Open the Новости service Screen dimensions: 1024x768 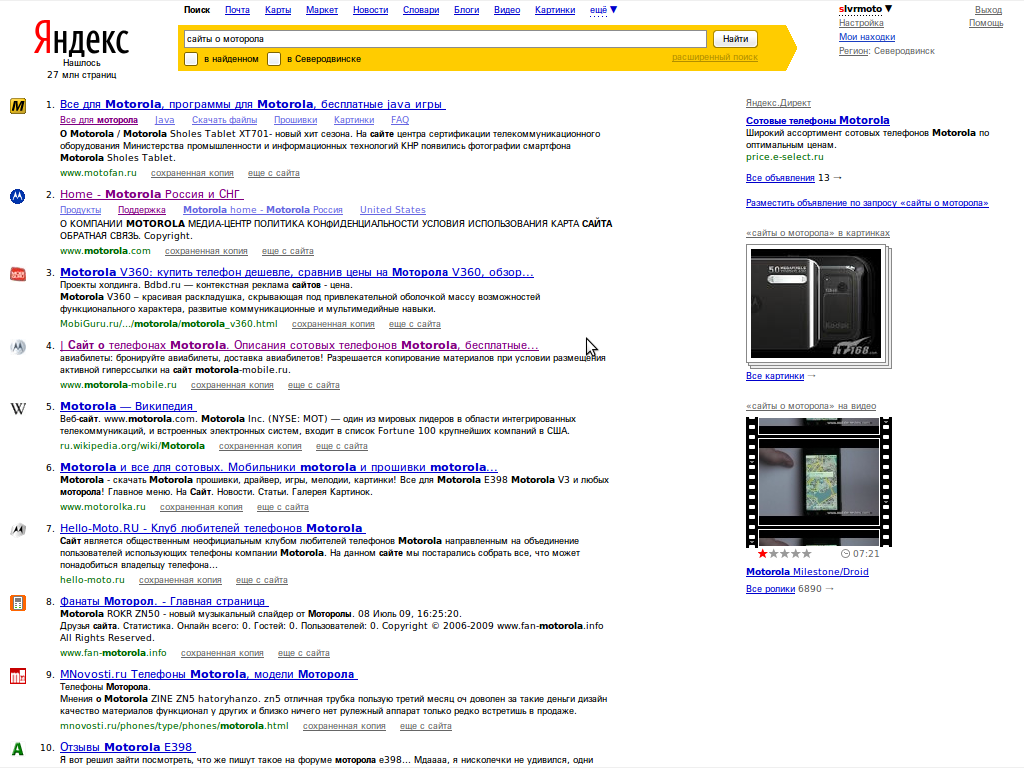[370, 10]
